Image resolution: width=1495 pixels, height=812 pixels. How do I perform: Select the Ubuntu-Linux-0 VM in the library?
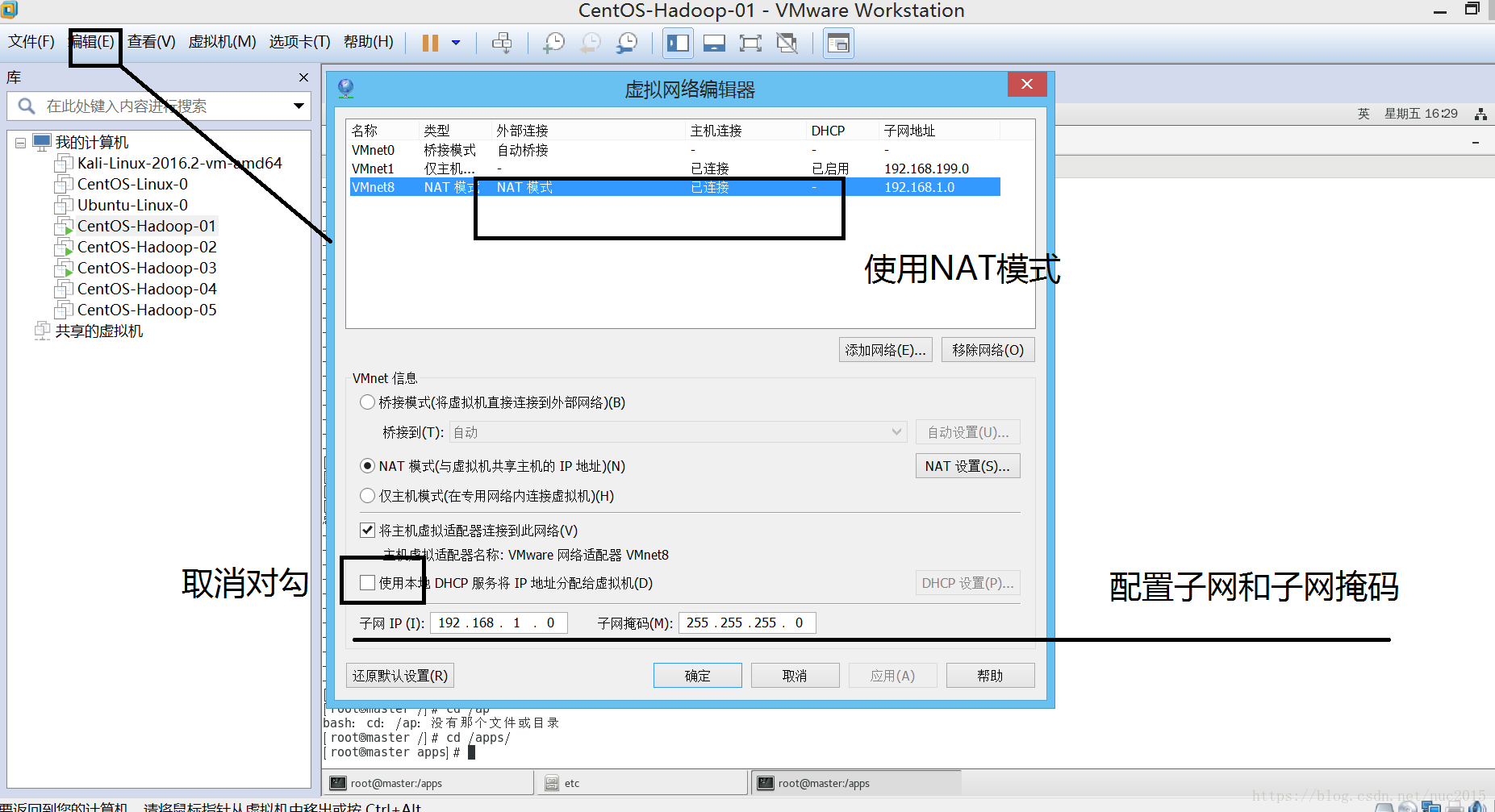point(132,205)
